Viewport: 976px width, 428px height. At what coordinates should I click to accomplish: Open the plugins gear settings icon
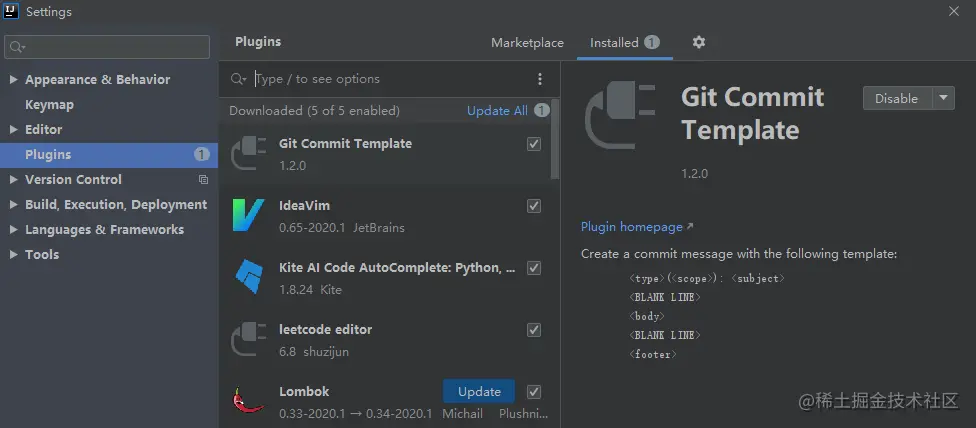point(699,42)
